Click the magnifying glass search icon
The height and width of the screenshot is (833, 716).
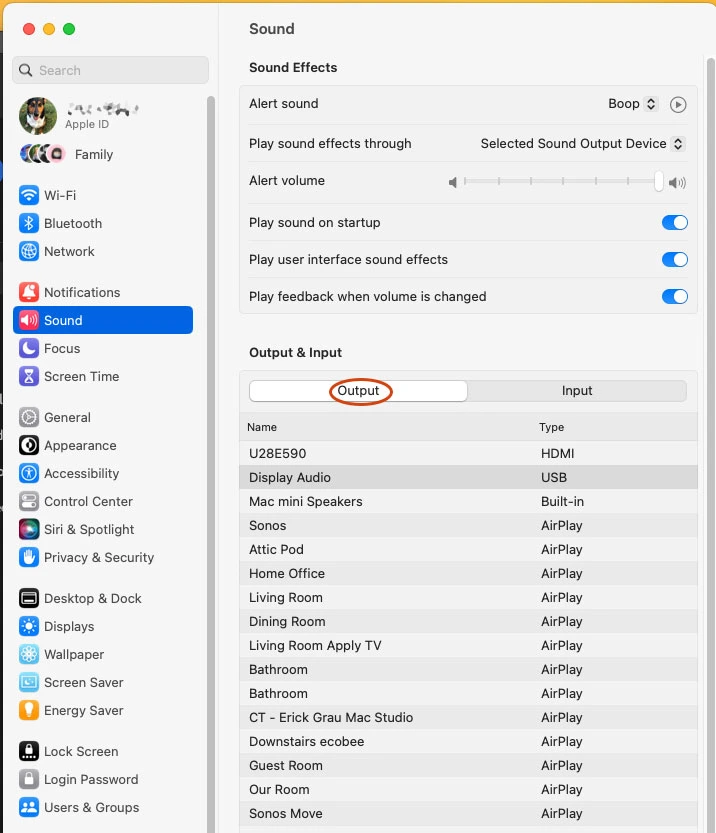(x=25, y=70)
